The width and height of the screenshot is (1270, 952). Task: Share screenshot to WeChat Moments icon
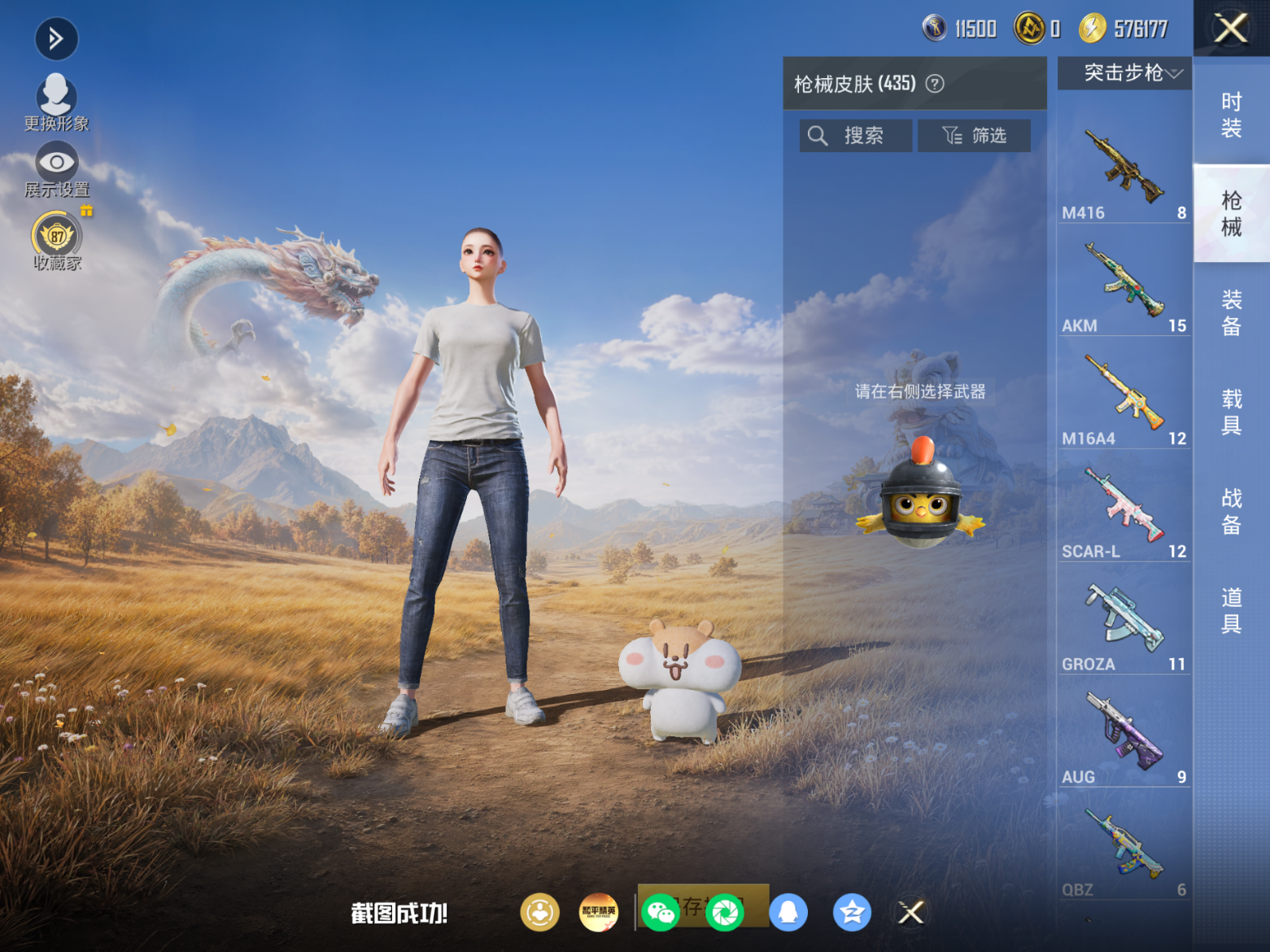pos(724,913)
